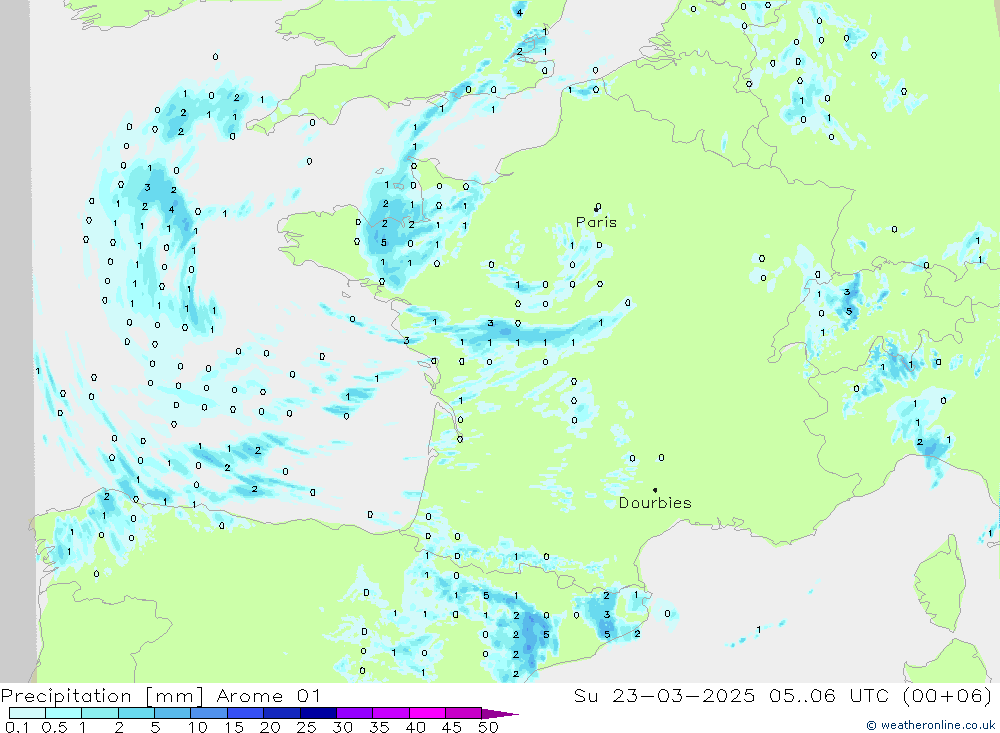The width and height of the screenshot is (1000, 733).
Task: Click the Dourbies location label
Action: pyautogui.click(x=655, y=503)
